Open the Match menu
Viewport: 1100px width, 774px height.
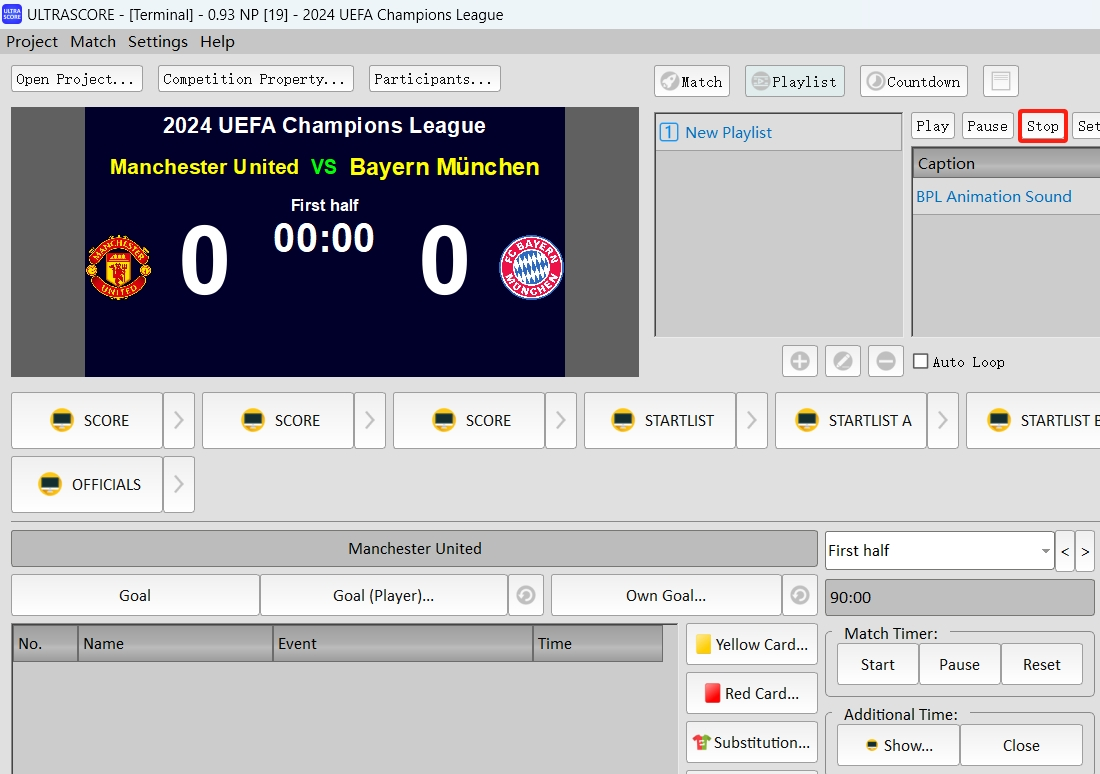93,42
